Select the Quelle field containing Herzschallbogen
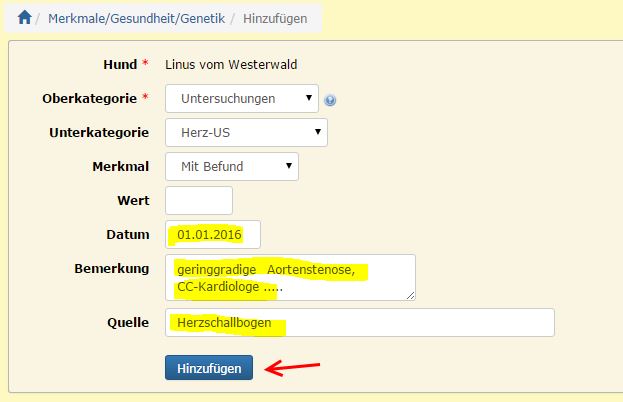 tap(359, 323)
